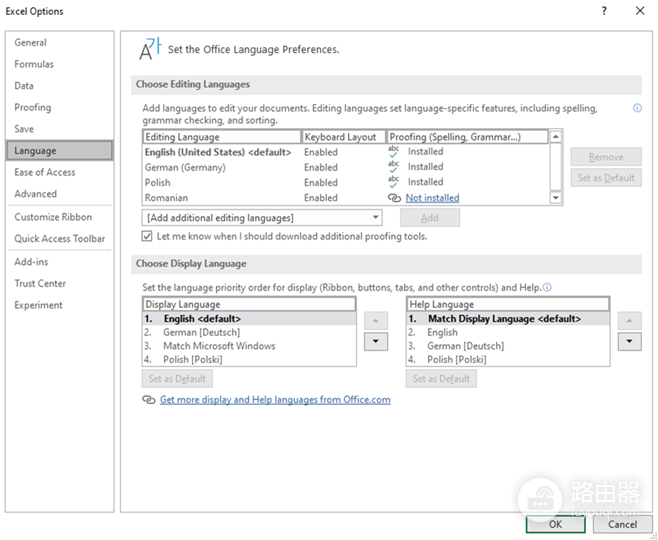This screenshot has height=540, width=658.
Task: Open the Help question mark in title bar
Action: pos(604,11)
